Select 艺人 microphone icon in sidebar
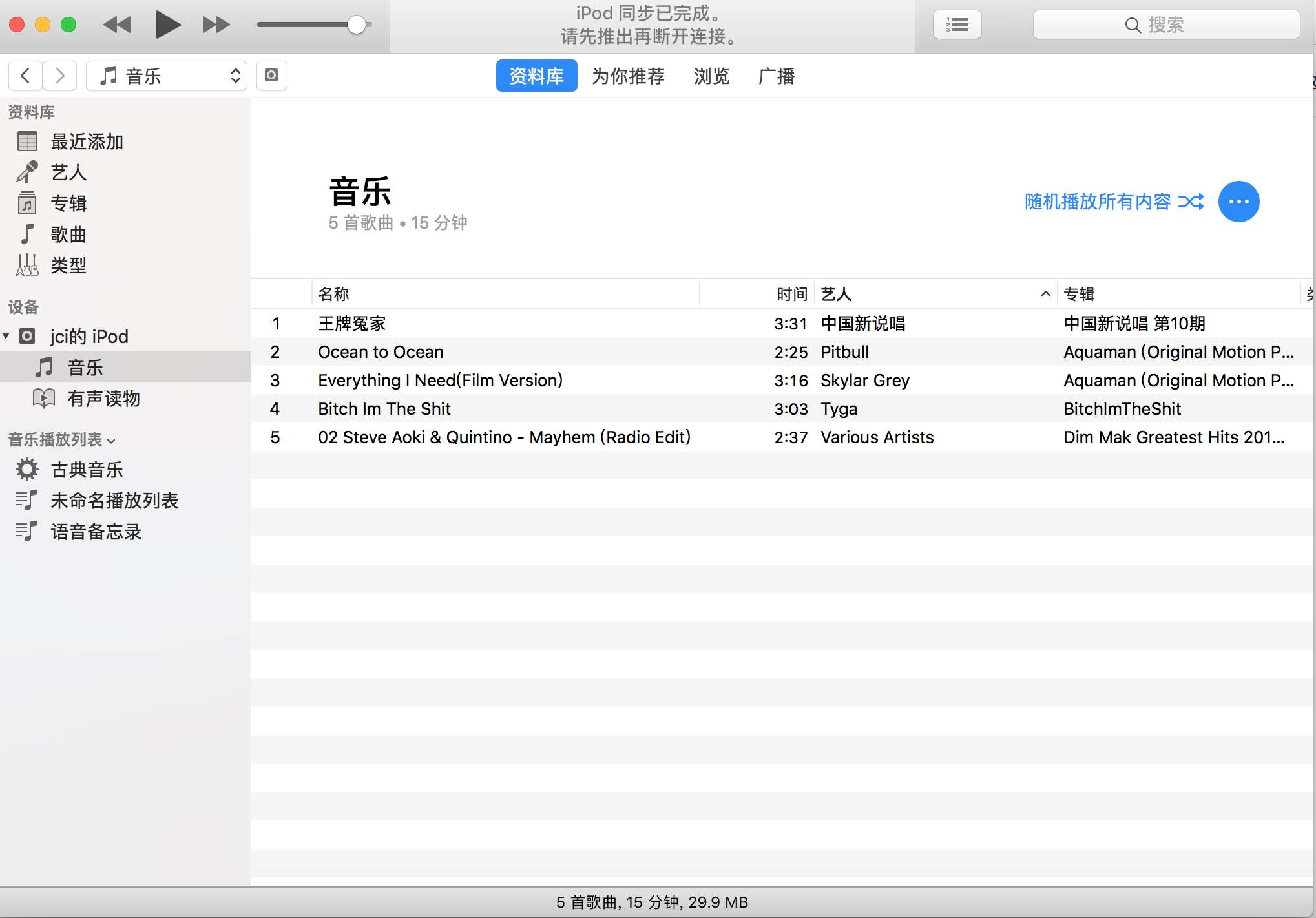 pos(27,172)
